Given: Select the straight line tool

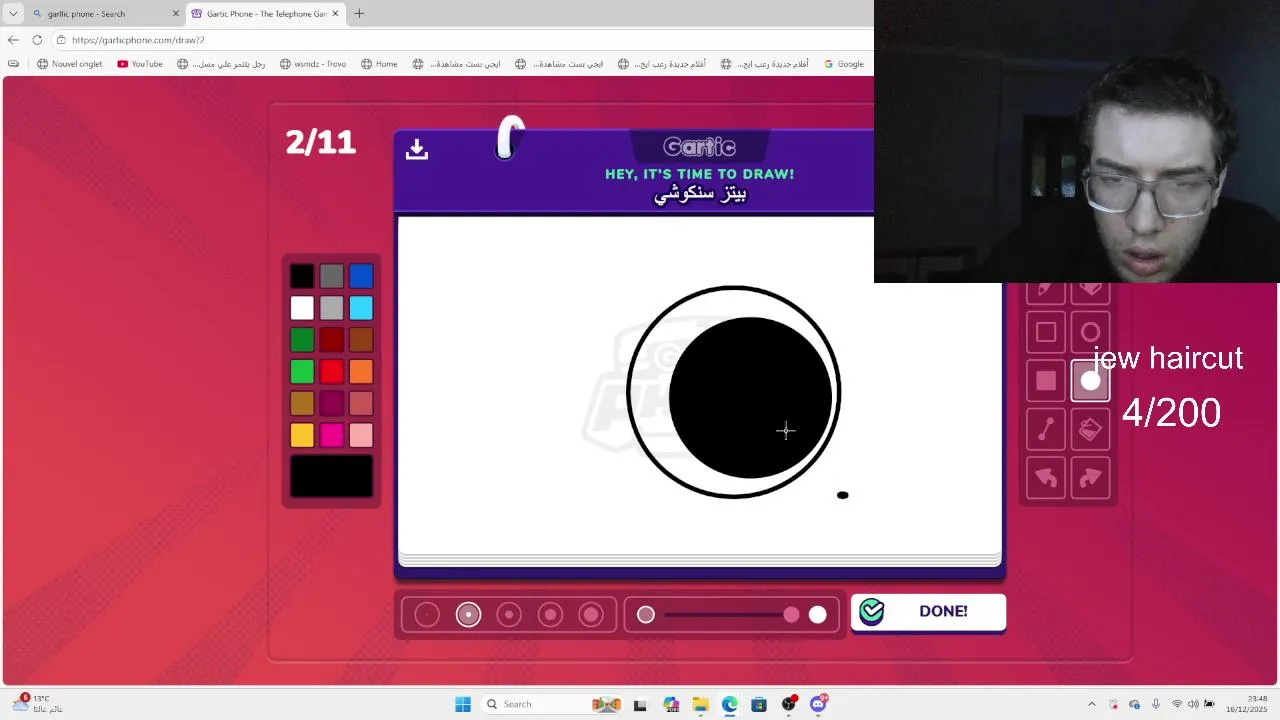Looking at the screenshot, I should (1046, 430).
